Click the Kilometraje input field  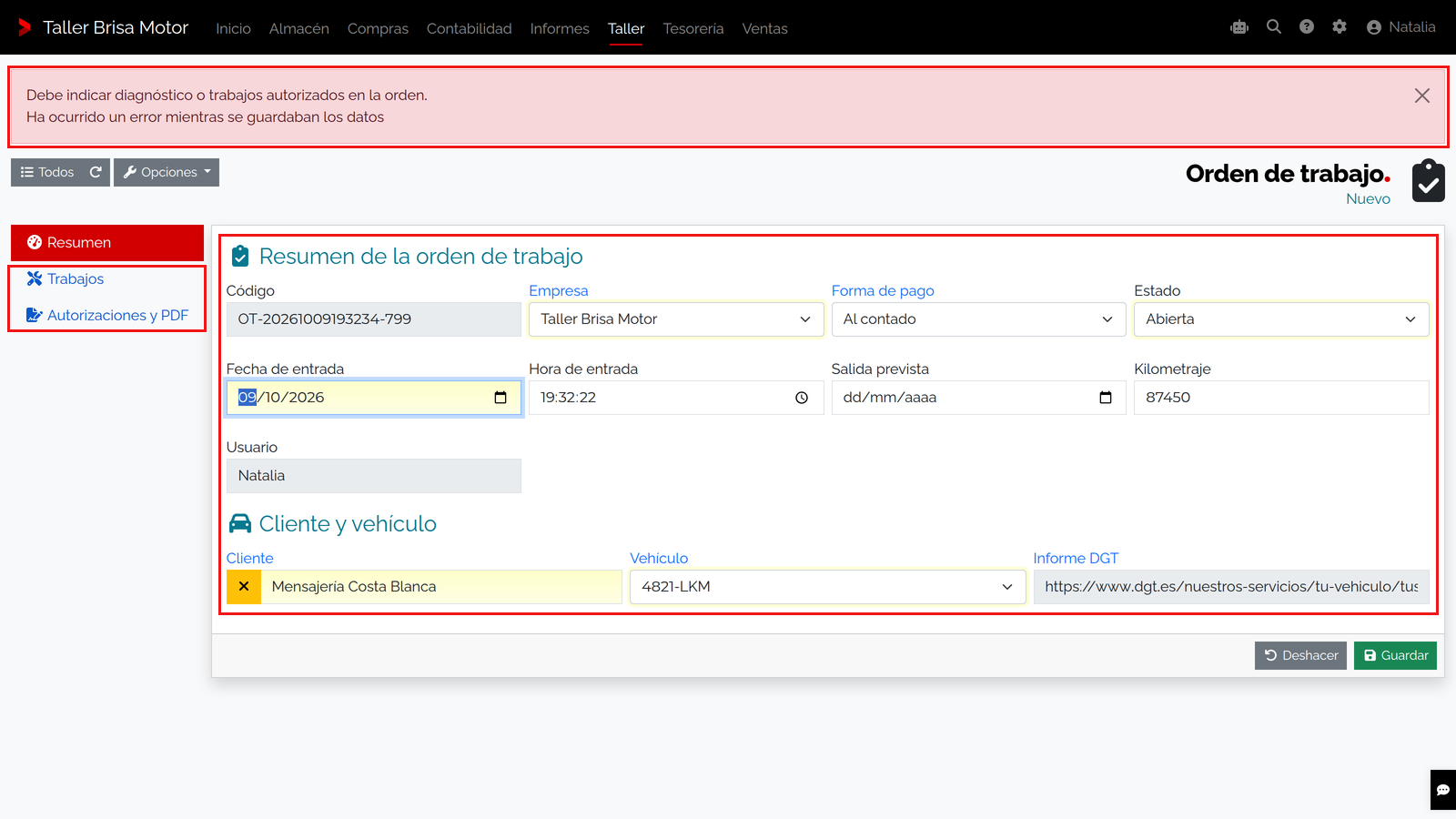coord(1281,398)
